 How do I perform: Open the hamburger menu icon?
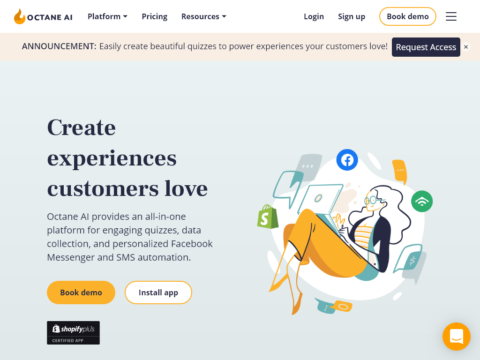click(x=451, y=16)
